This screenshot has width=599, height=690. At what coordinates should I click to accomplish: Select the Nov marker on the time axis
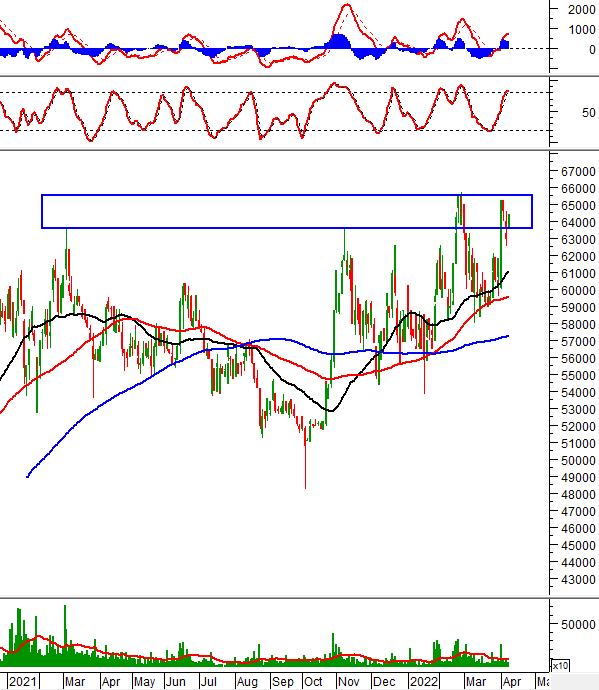coord(349,682)
